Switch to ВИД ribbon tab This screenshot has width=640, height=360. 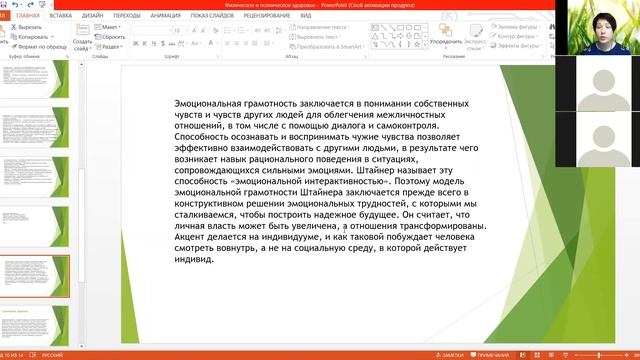pyautogui.click(x=306, y=16)
